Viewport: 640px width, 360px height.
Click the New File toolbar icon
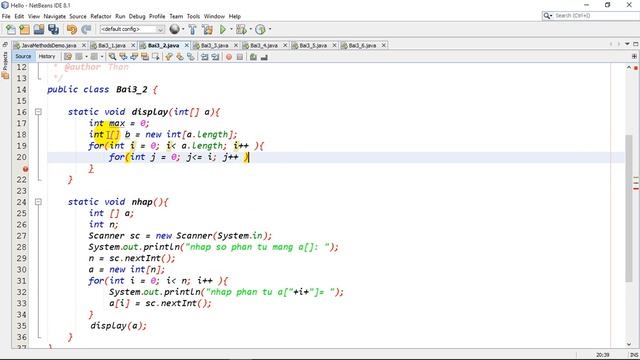(11, 29)
